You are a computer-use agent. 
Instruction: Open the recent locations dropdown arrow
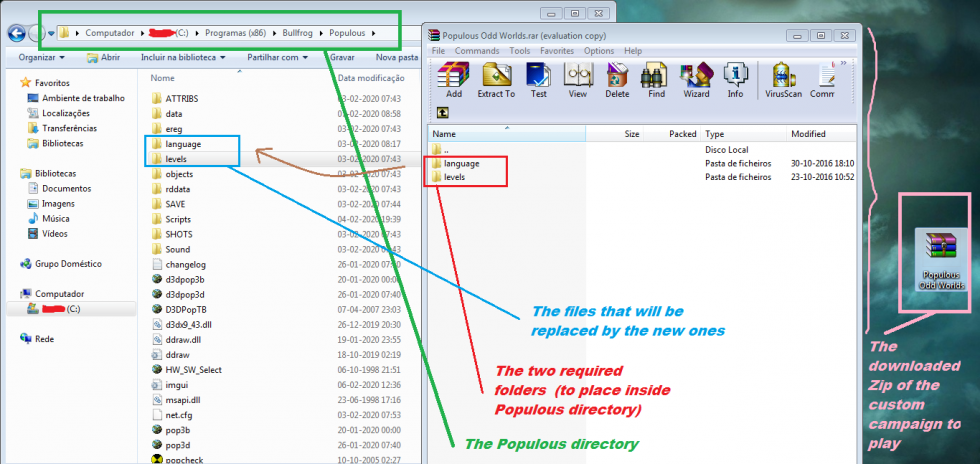coord(51,34)
